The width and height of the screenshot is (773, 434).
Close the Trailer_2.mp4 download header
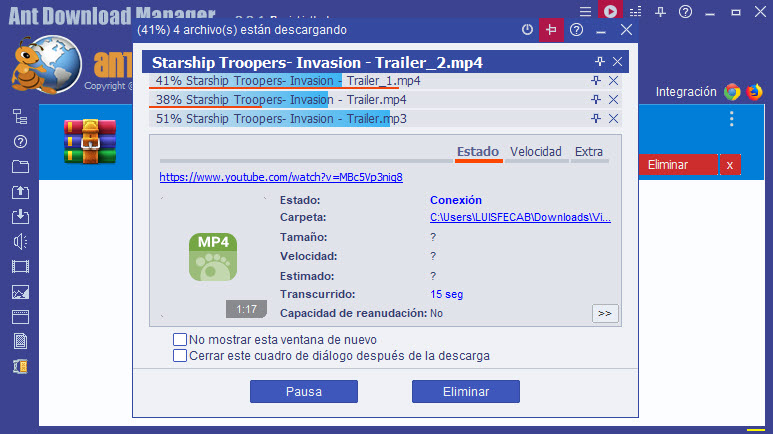click(617, 62)
